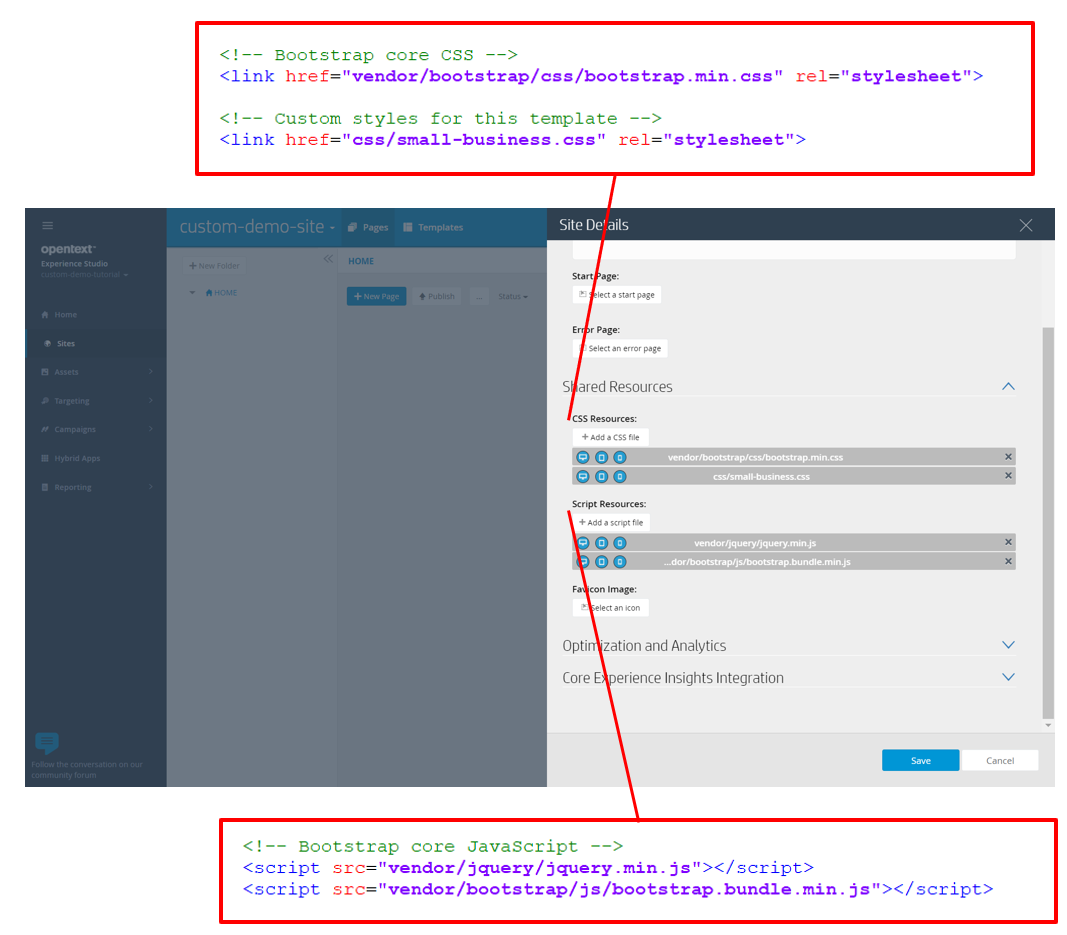This screenshot has width=1067, height=935.
Task: Click the Add a CSS file button
Action: click(x=610, y=436)
